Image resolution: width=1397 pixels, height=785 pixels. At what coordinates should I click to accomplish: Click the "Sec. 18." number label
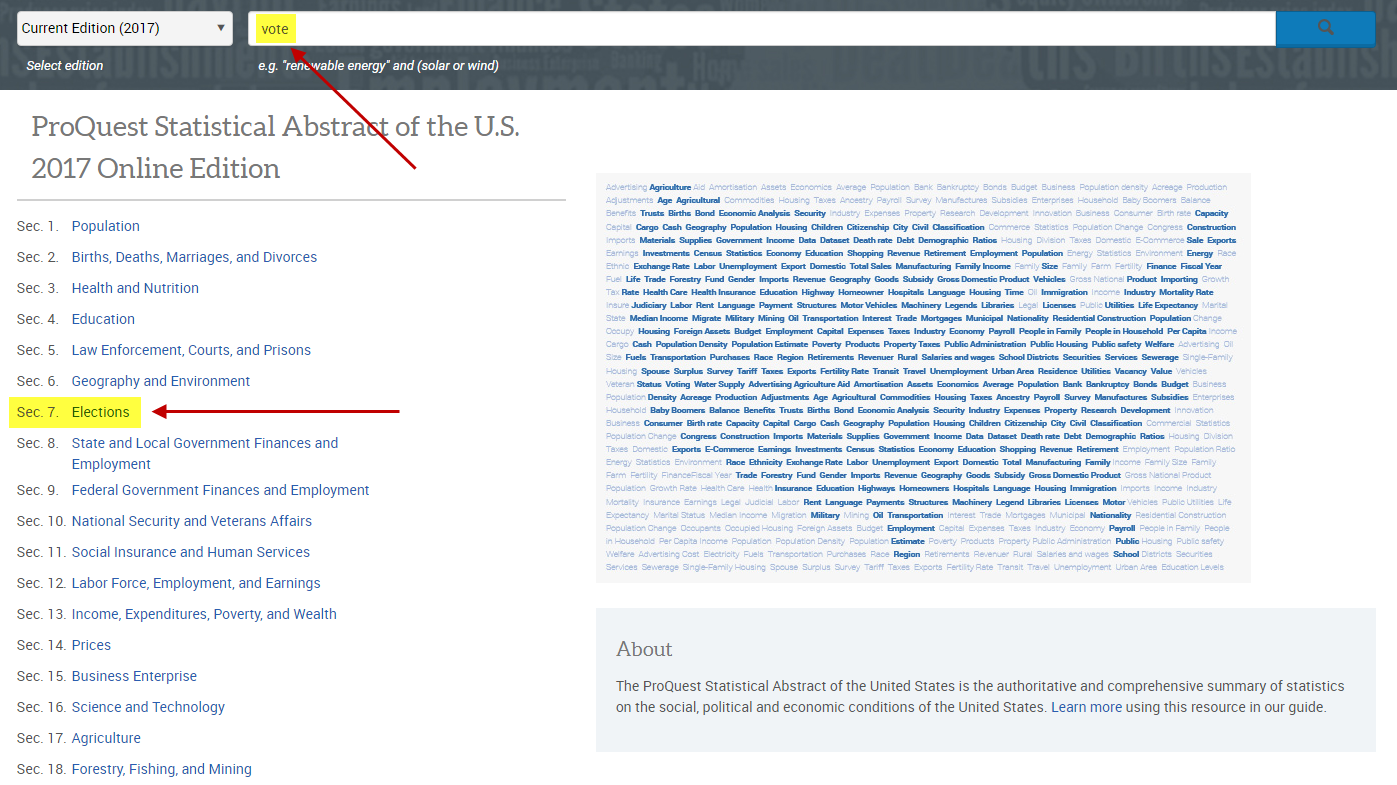click(42, 769)
